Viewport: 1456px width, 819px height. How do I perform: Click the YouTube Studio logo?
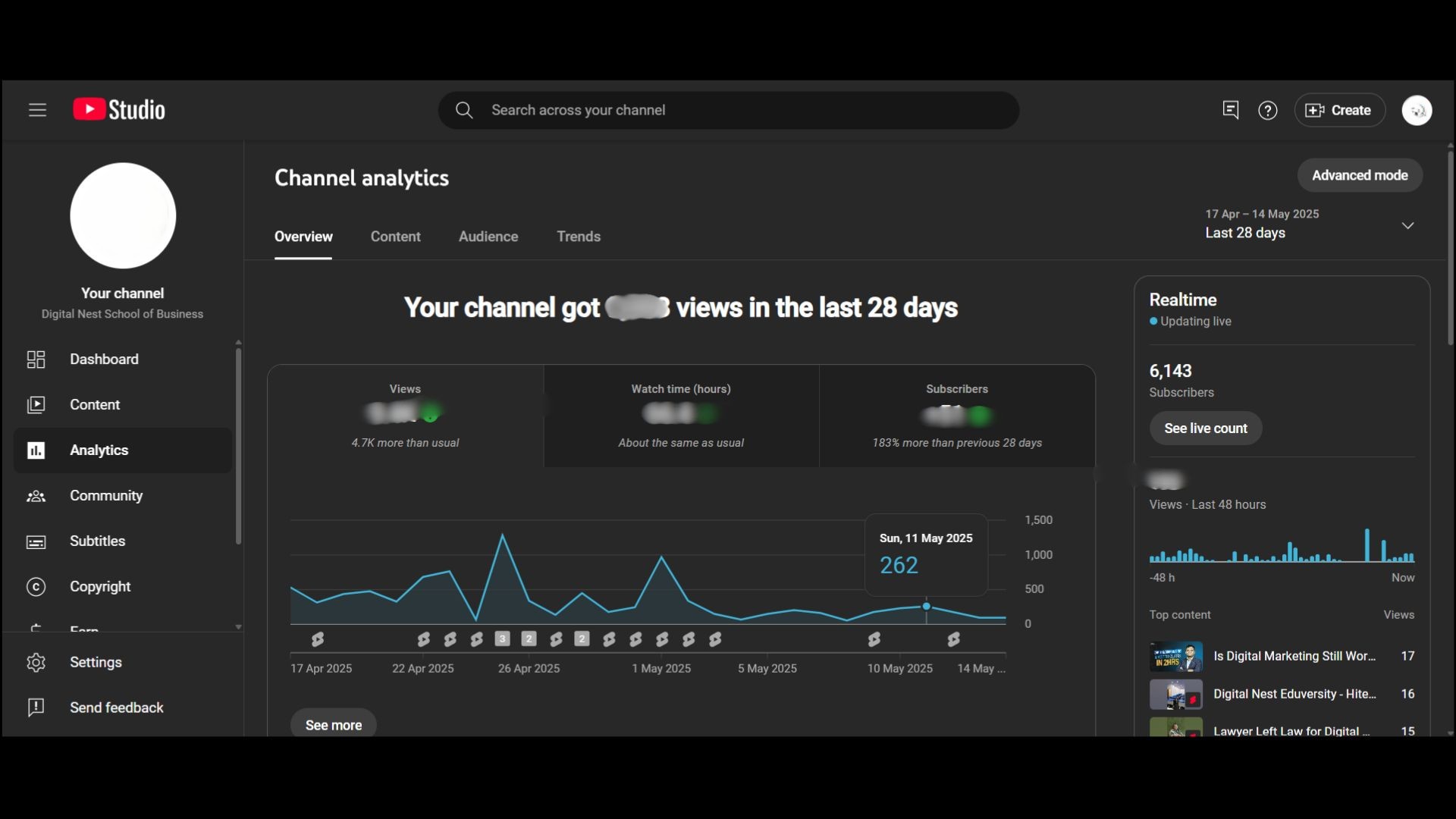119,110
